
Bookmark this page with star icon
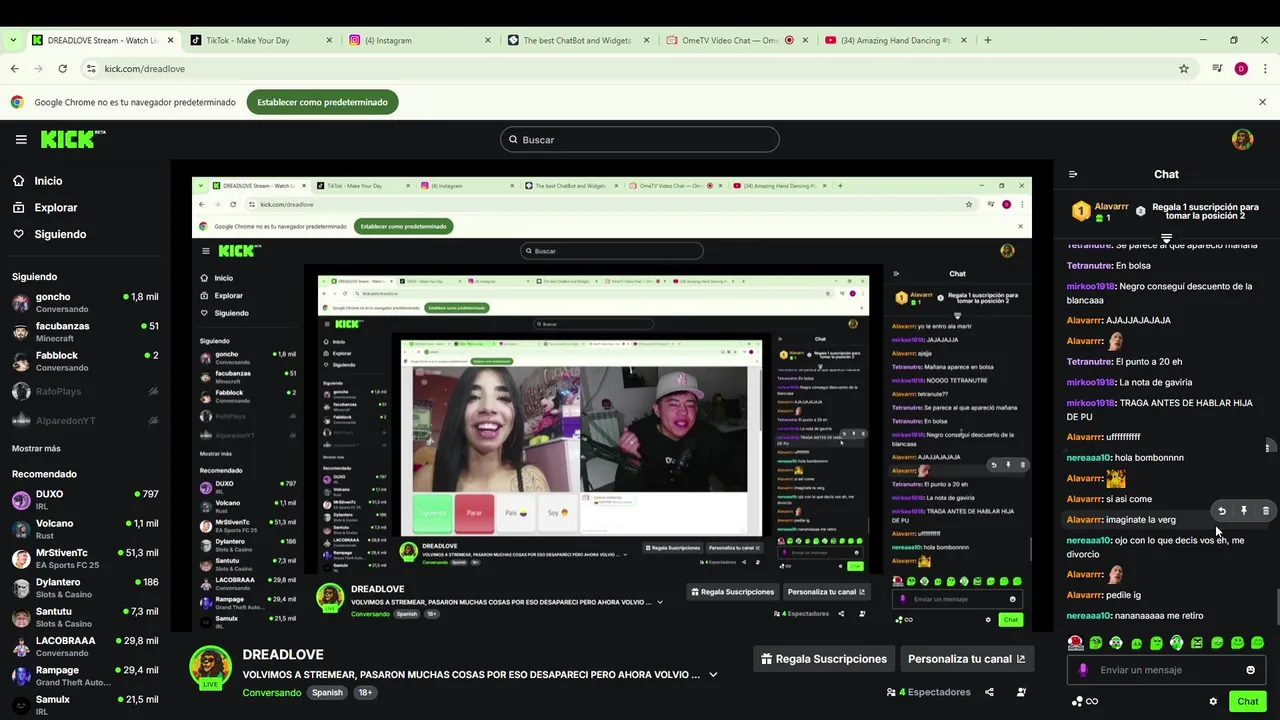coord(1184,69)
